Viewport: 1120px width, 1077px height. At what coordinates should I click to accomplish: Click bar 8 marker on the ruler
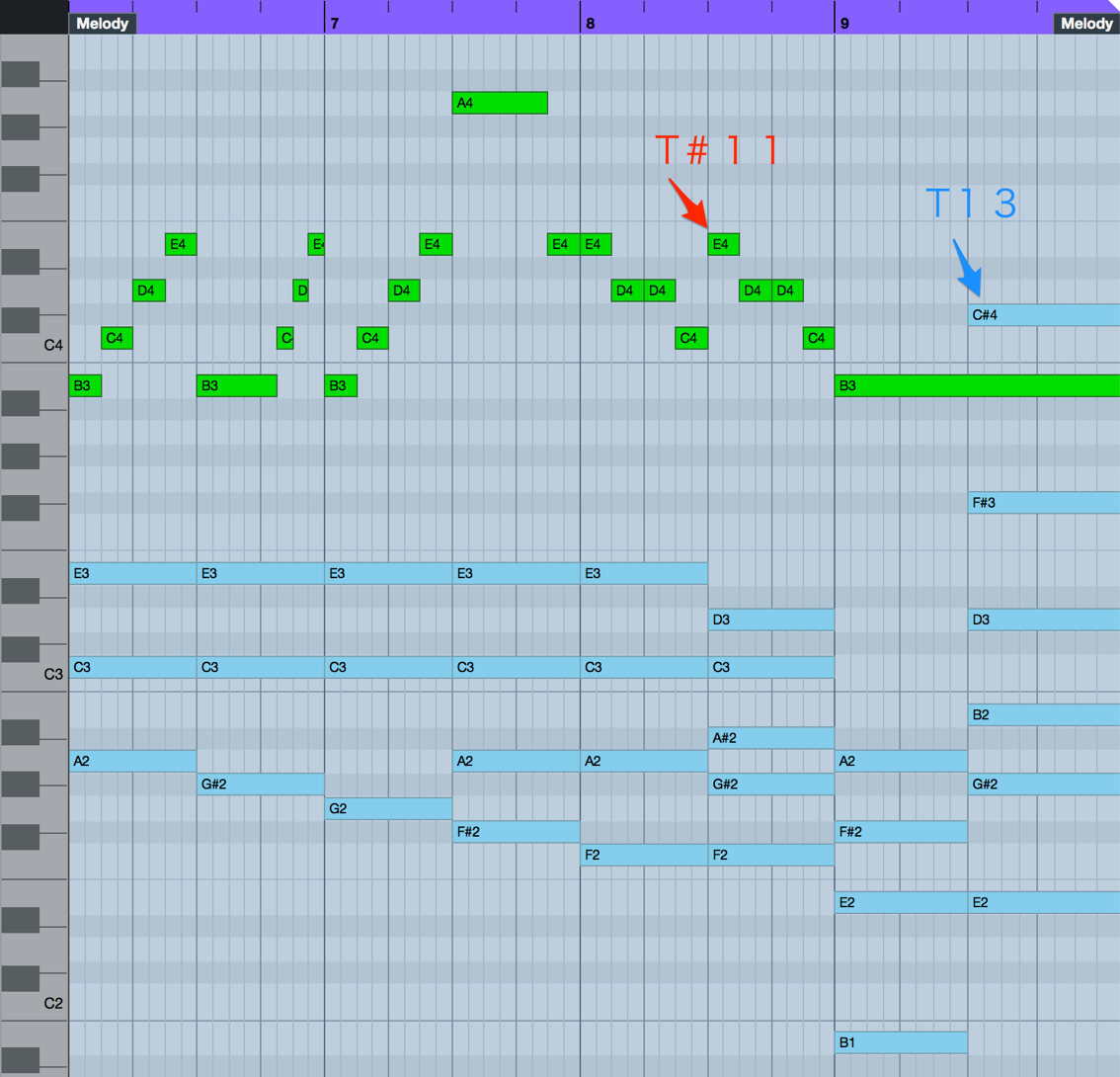(x=590, y=24)
